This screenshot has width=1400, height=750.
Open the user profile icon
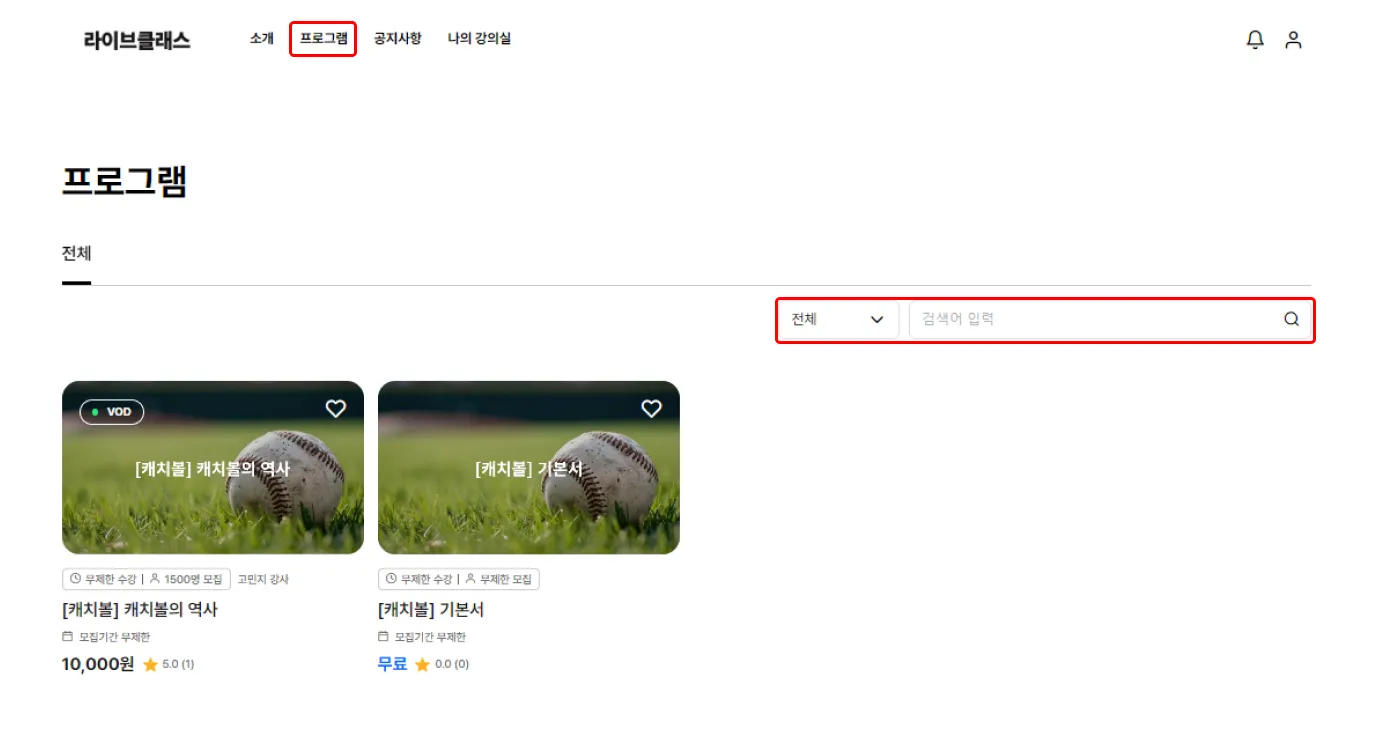tap(1293, 40)
